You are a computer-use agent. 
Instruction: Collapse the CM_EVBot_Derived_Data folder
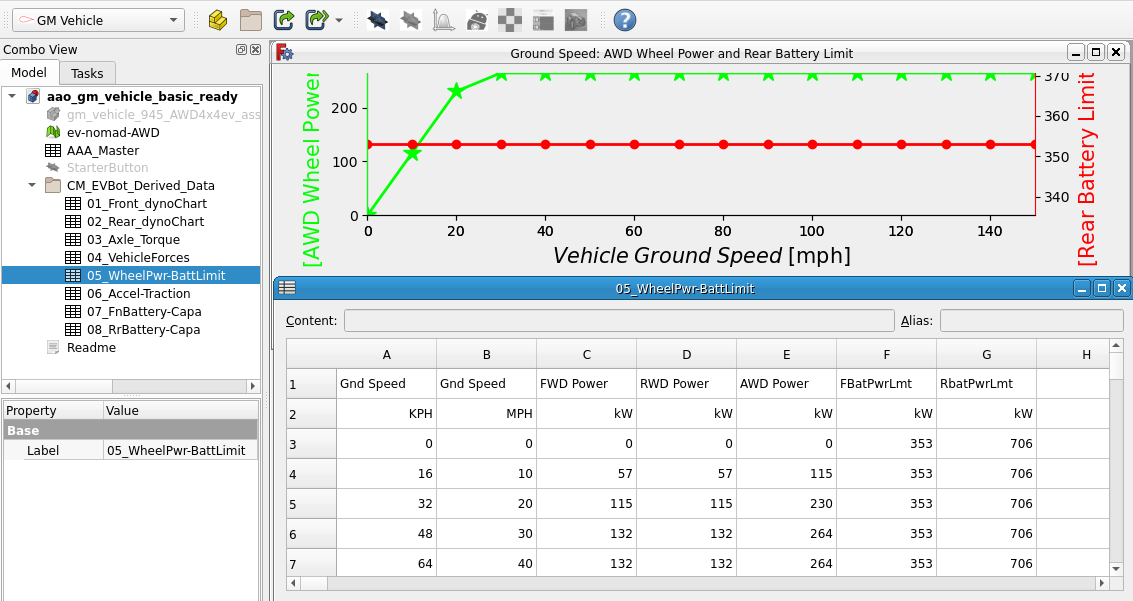point(32,186)
